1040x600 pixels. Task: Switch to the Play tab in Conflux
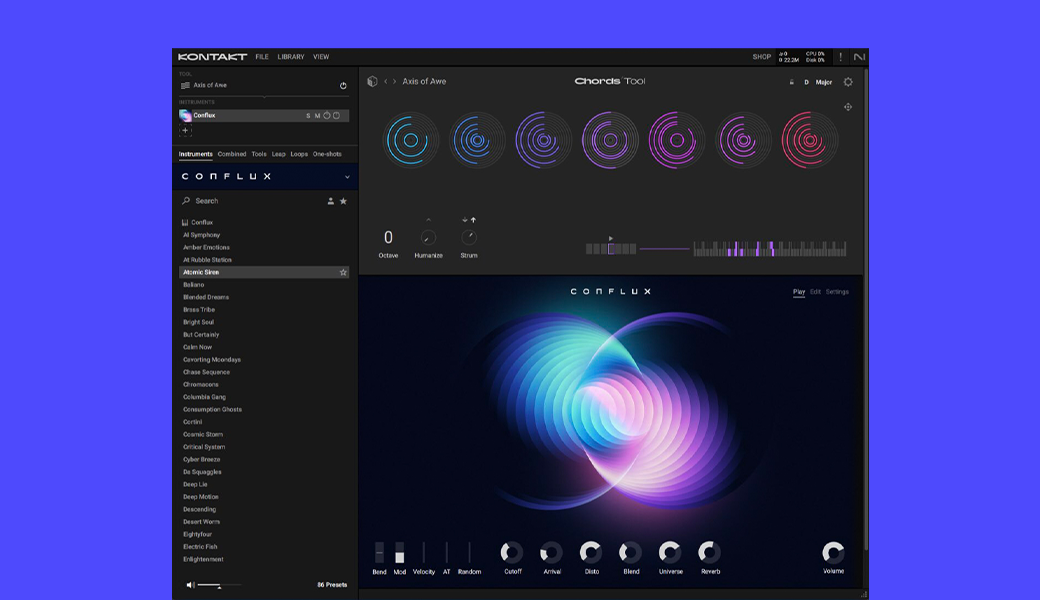[799, 292]
